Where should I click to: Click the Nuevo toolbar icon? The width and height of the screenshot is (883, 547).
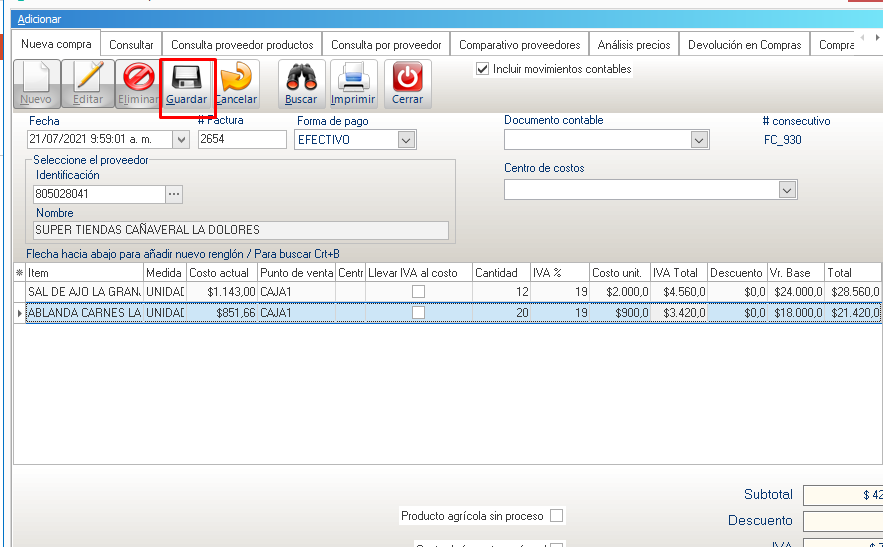[36, 84]
